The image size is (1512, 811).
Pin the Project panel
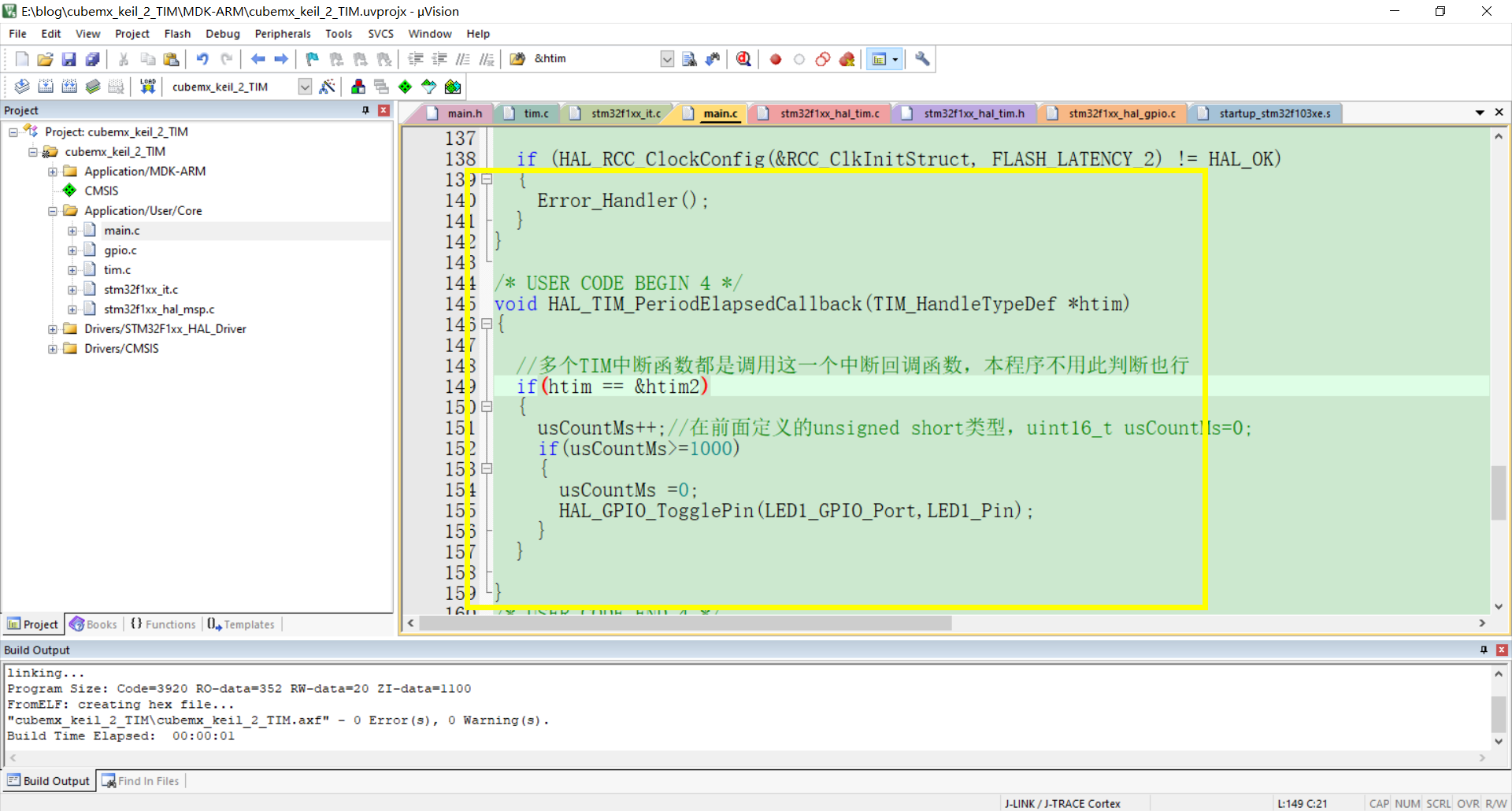click(x=365, y=110)
